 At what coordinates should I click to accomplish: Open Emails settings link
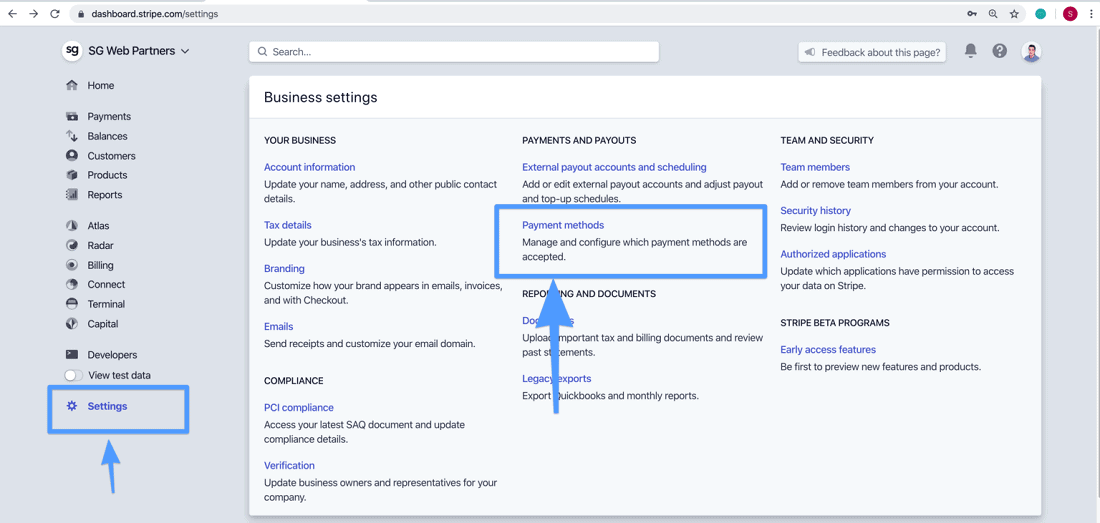(x=279, y=327)
